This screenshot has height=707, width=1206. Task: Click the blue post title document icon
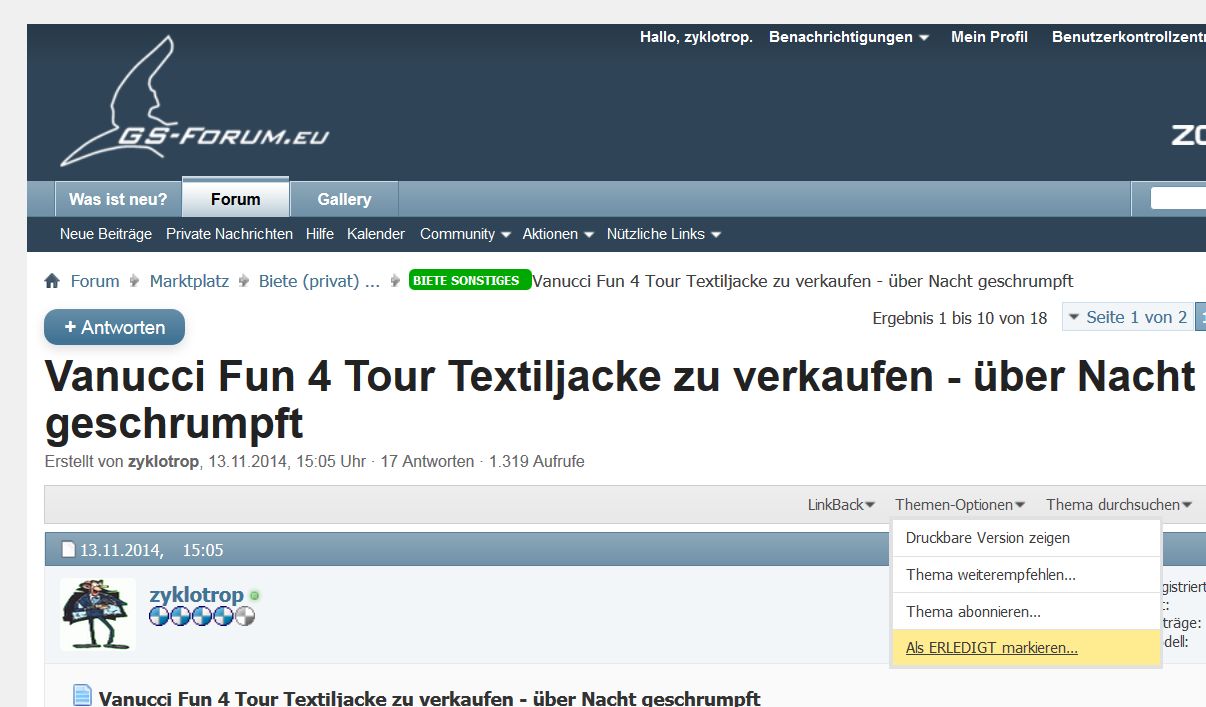82,696
